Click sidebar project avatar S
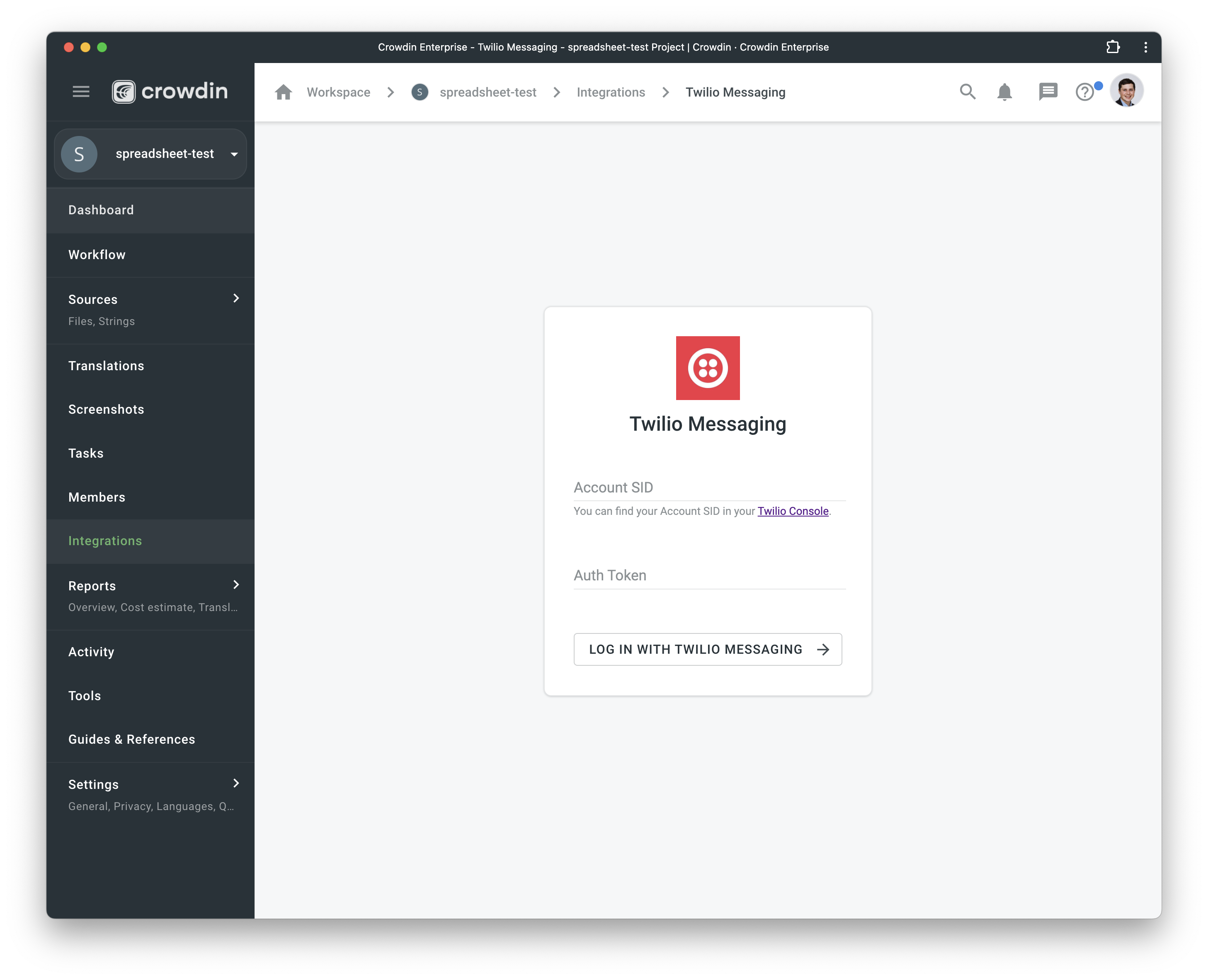The width and height of the screenshot is (1208, 980). 79,154
